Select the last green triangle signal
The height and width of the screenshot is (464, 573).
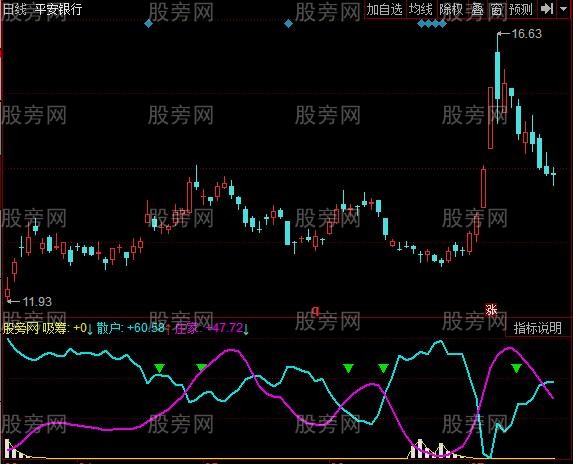pos(516,368)
